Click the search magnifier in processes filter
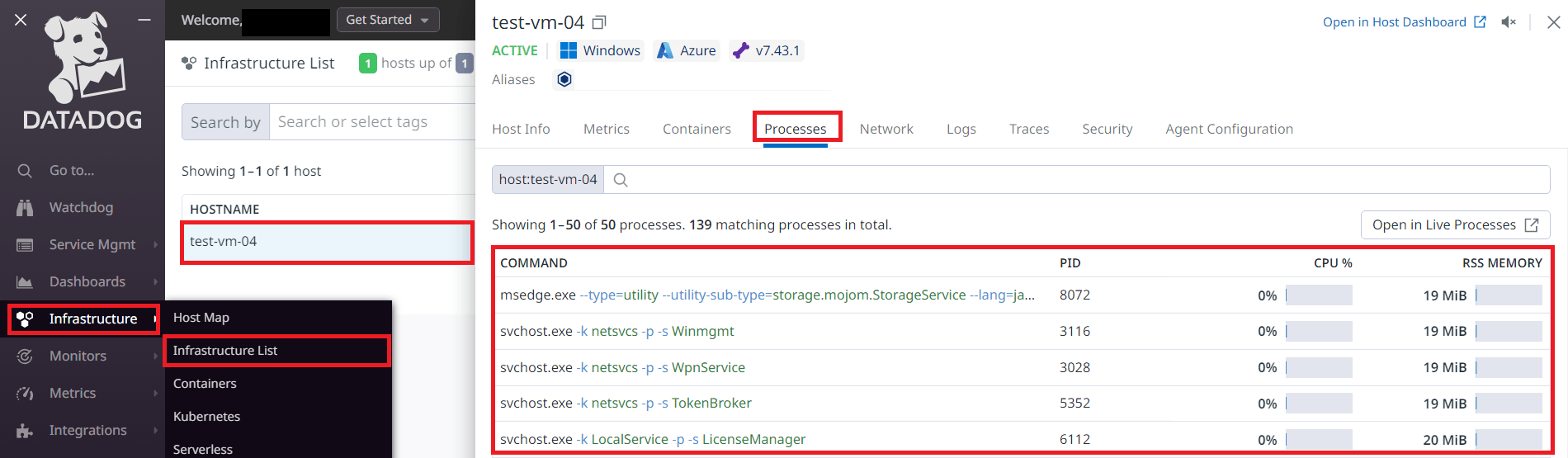Viewport: 1568px width, 458px height. click(621, 180)
